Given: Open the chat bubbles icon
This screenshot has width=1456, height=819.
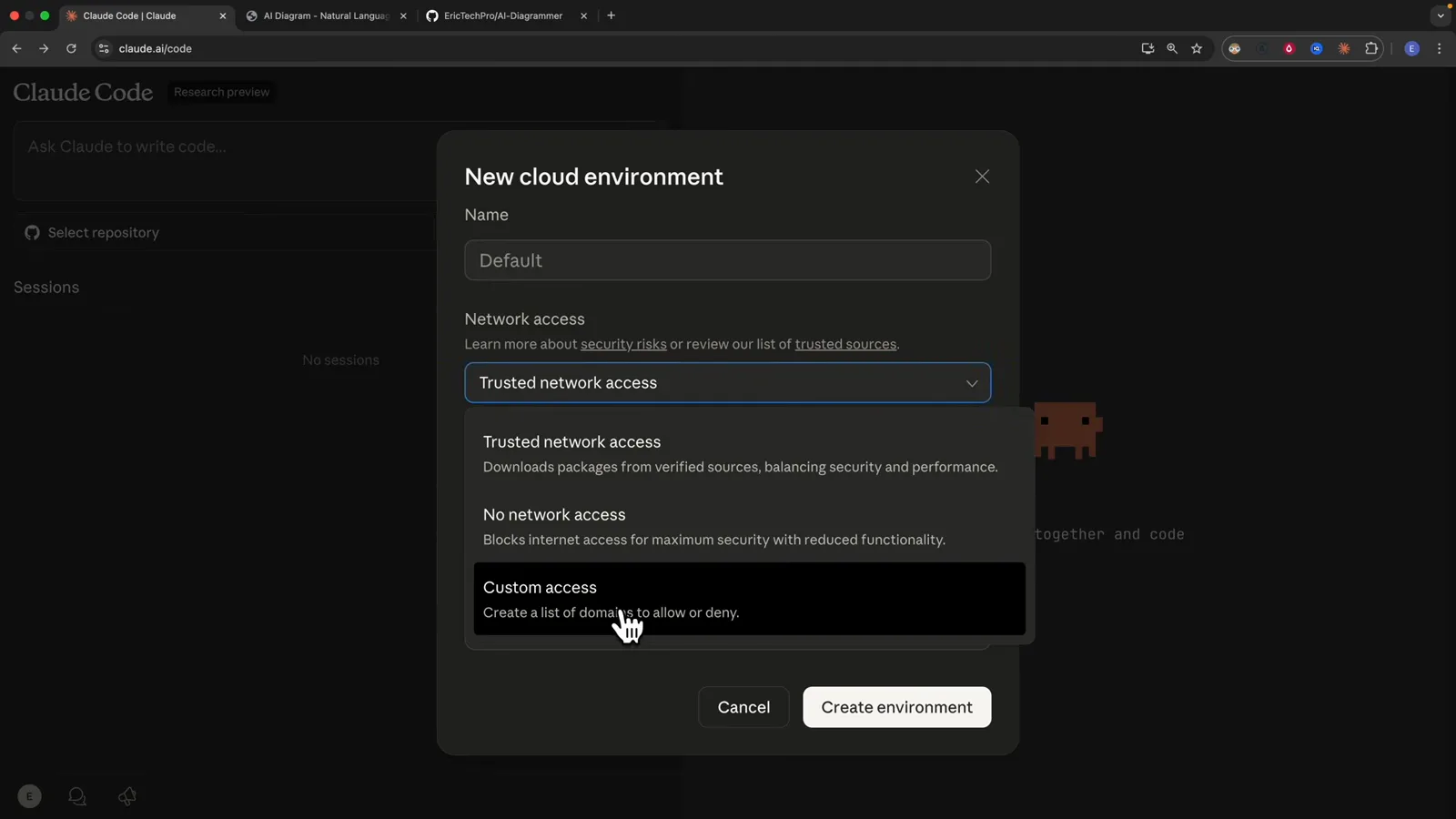Looking at the screenshot, I should click(77, 796).
